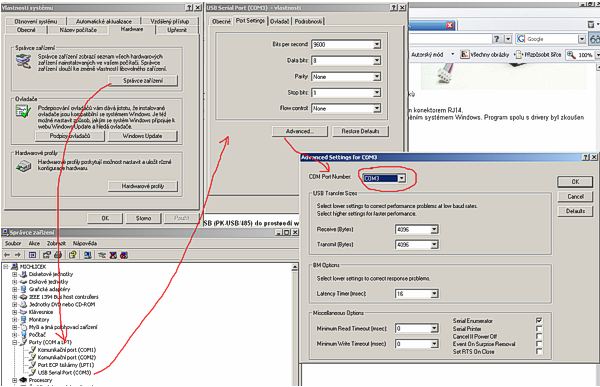Screen dimensions: 600x387
Task: Enable Event On Surprise Removal checkbox
Action: pyautogui.click(x=539, y=344)
